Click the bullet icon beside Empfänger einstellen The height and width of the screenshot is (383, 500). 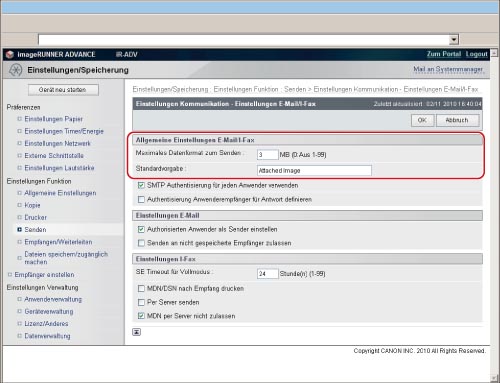(10, 274)
